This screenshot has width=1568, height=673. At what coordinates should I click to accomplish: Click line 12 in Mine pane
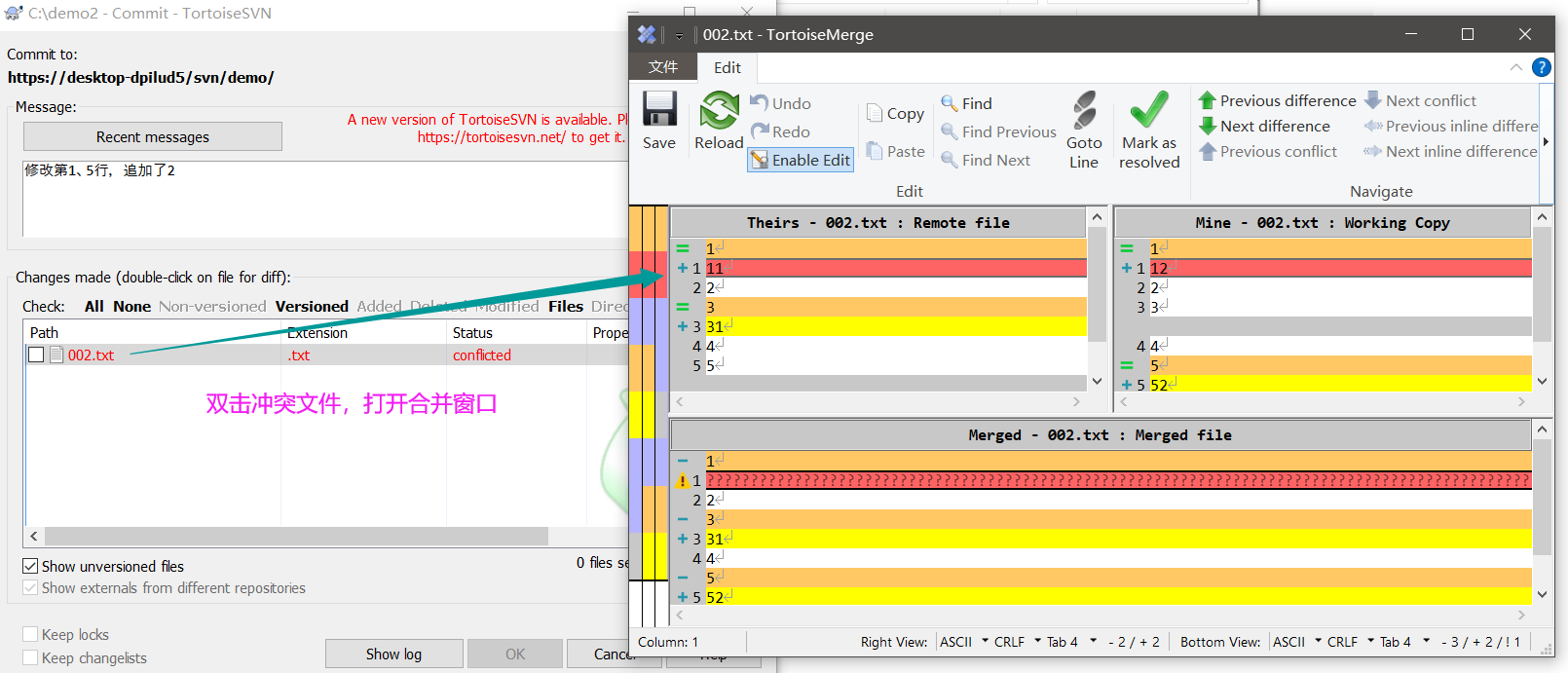(x=1324, y=268)
